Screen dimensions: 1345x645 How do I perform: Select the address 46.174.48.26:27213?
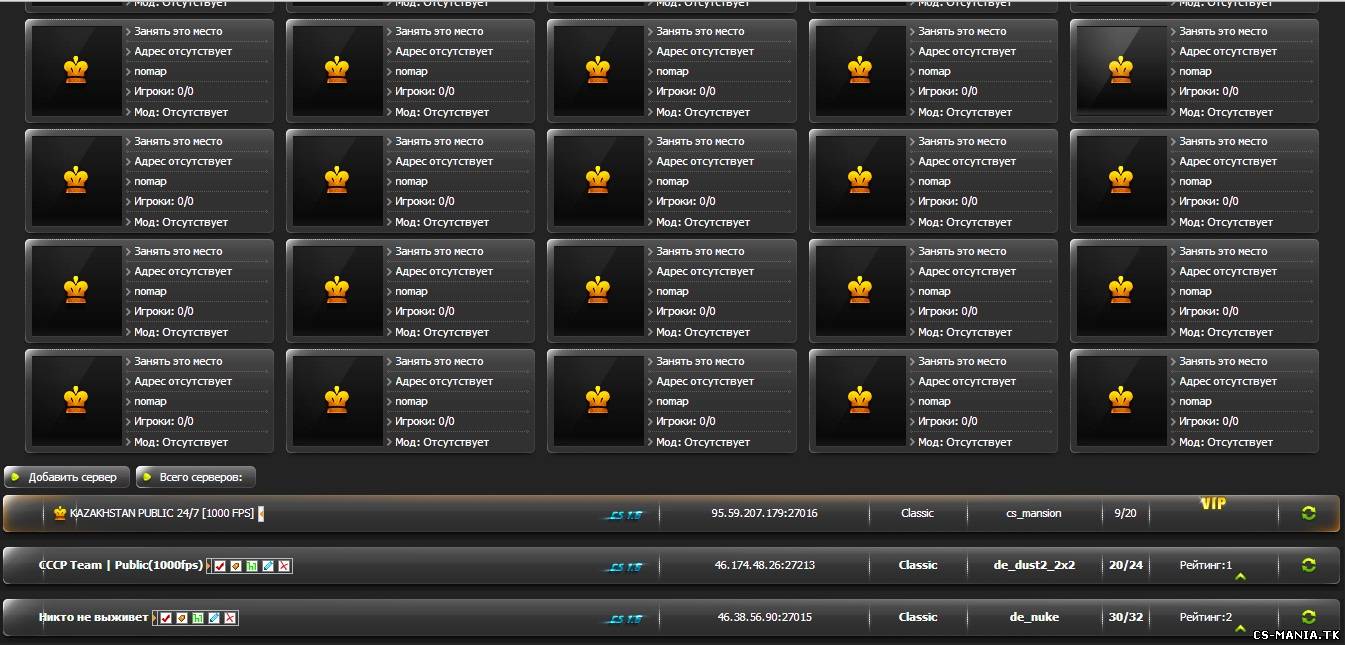[x=764, y=565]
